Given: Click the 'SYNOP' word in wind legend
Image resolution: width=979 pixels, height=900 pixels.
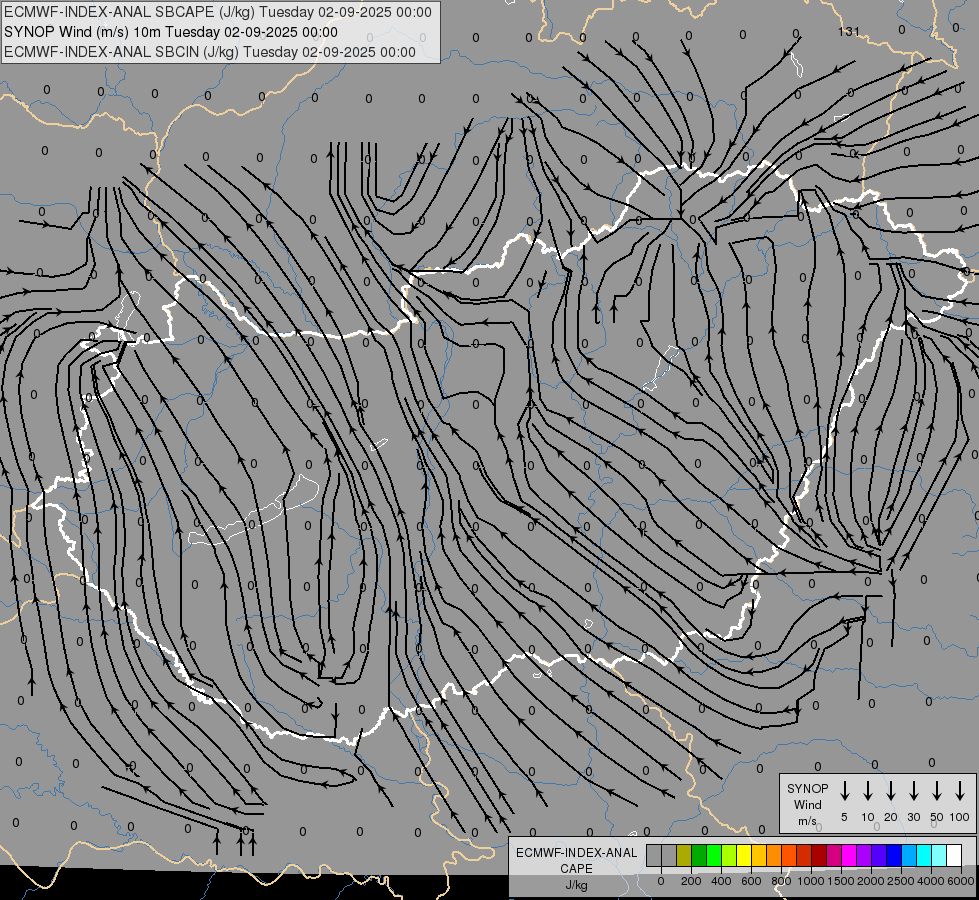Looking at the screenshot, I should click(x=807, y=788).
